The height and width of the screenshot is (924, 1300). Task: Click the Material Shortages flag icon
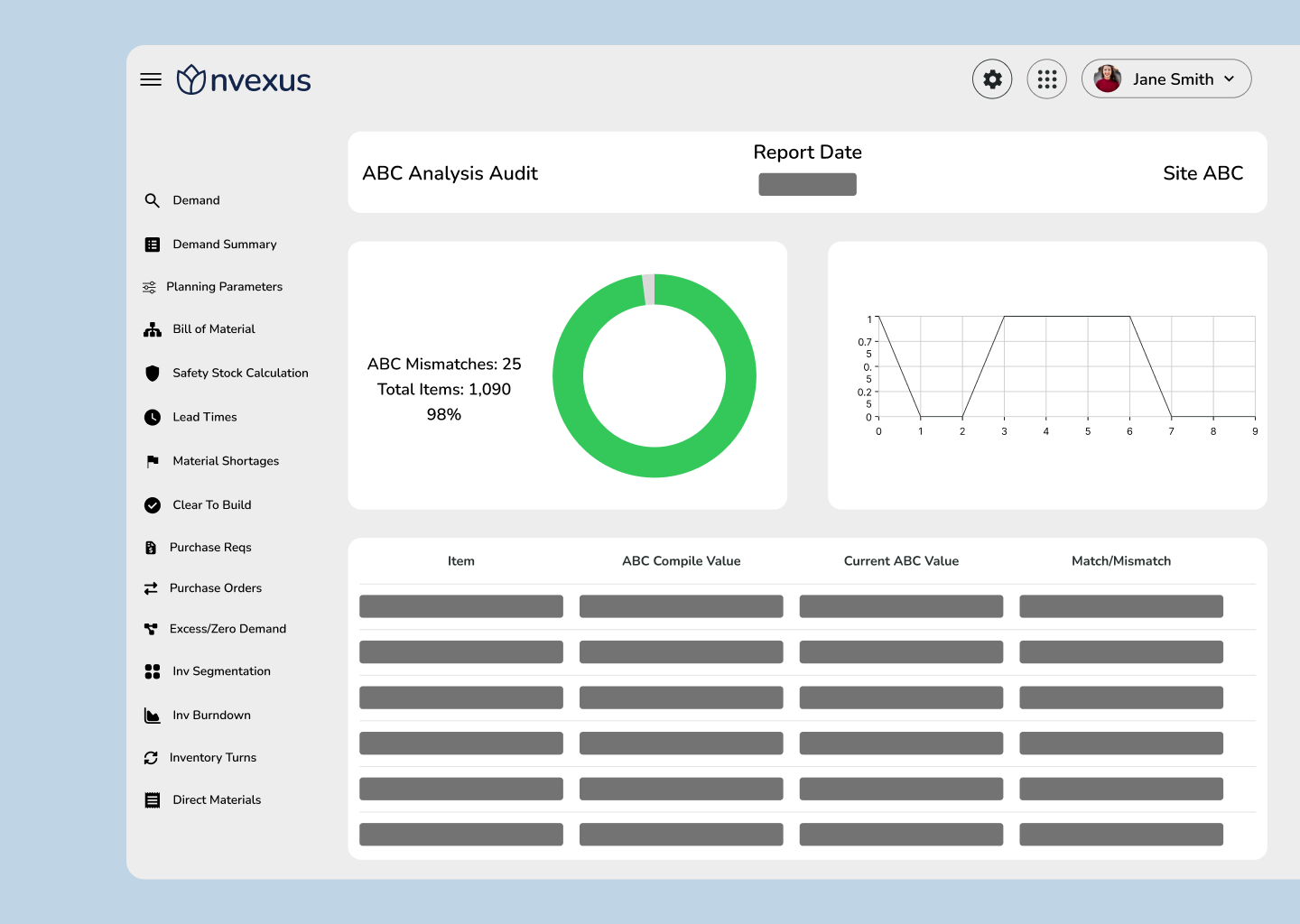coord(153,461)
